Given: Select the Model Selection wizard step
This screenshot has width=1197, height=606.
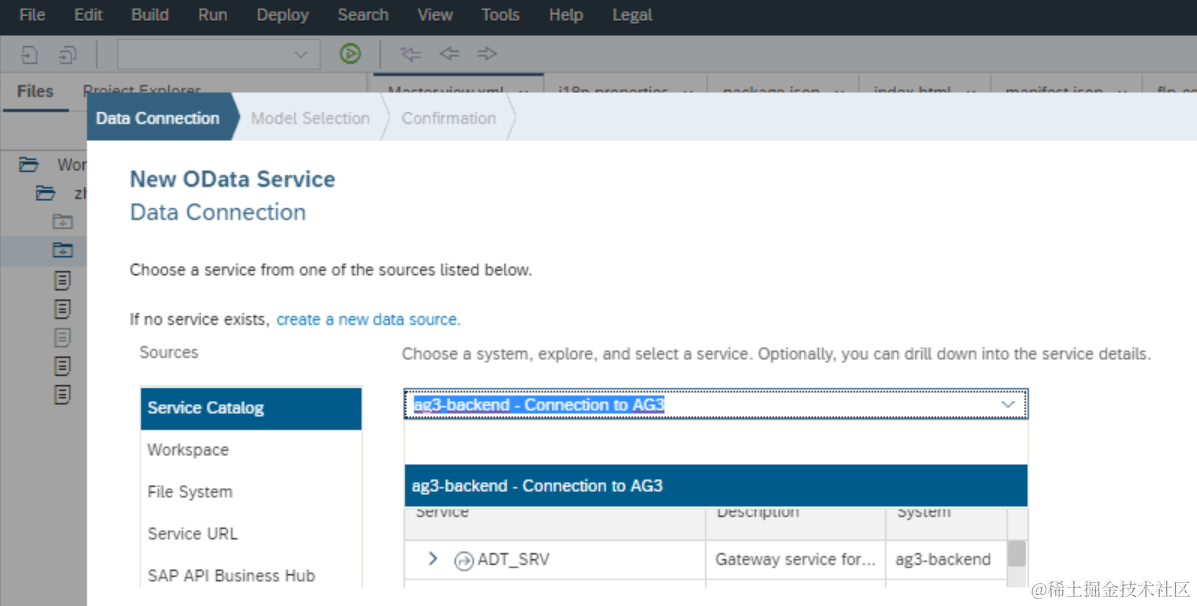Looking at the screenshot, I should (x=310, y=118).
